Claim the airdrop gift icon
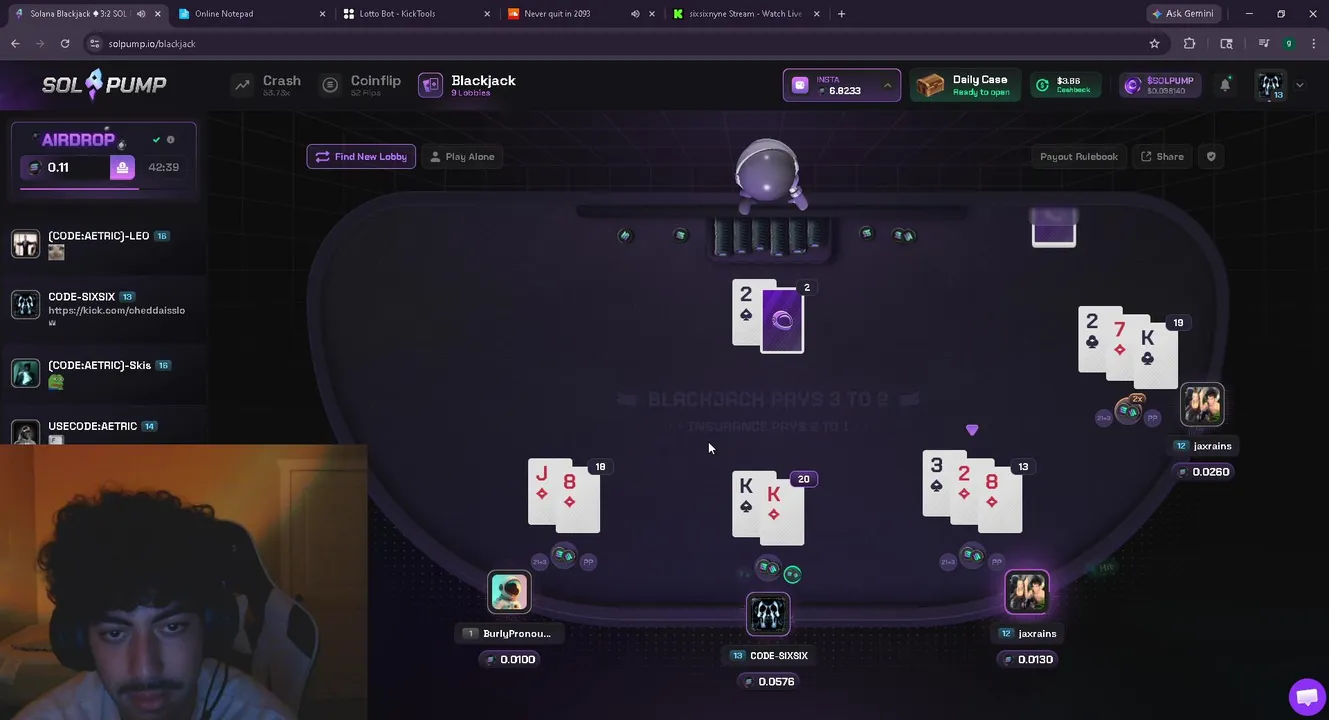The height and width of the screenshot is (720, 1329). [x=122, y=167]
